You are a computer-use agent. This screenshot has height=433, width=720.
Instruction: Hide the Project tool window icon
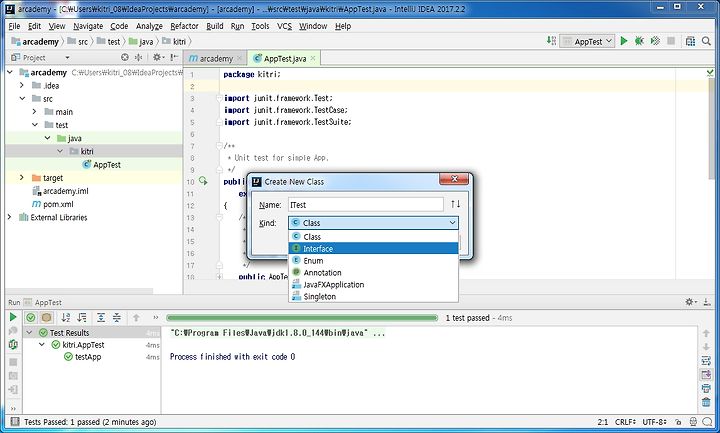tap(174, 57)
